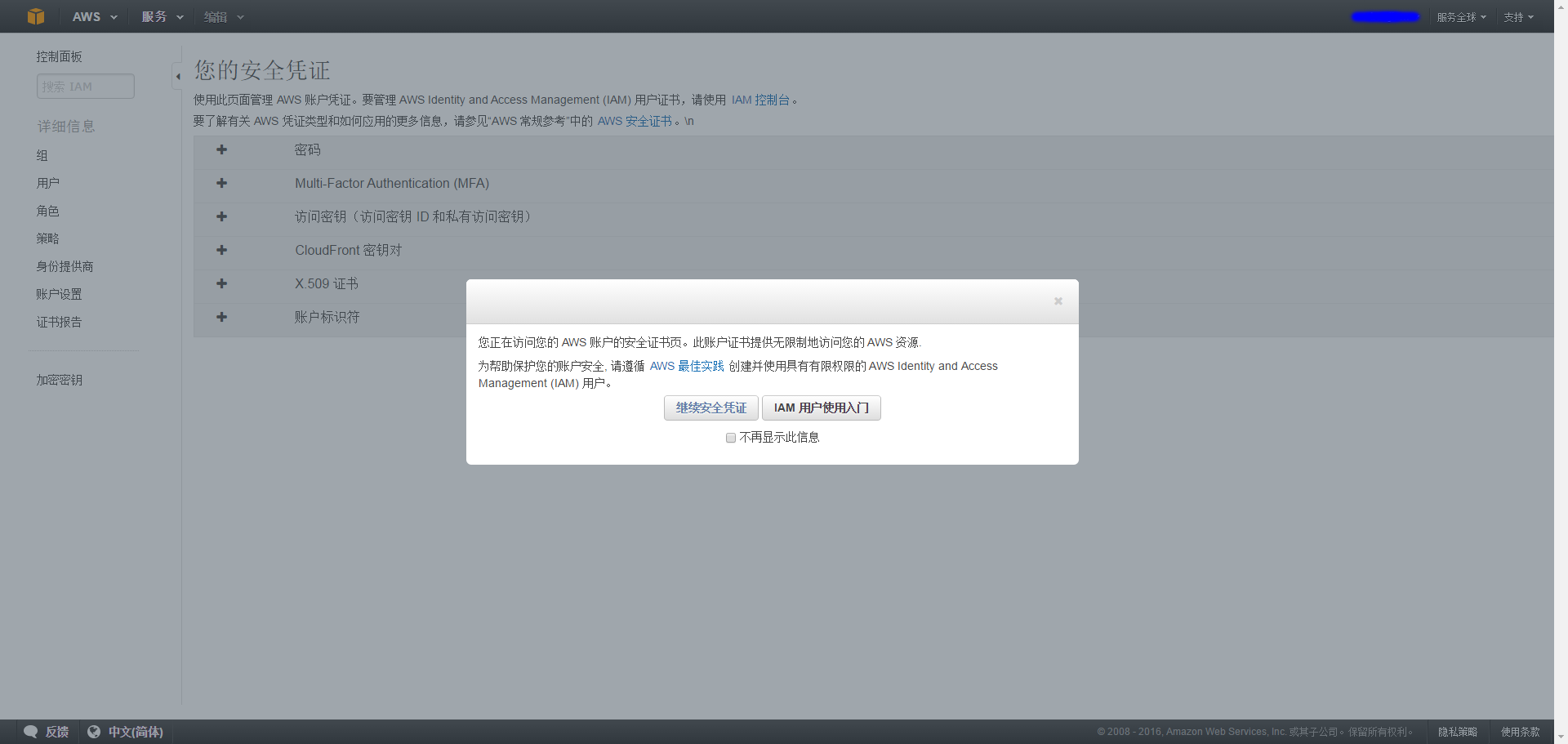Open the AWS 安全证书 link
Screen dimensions: 1568x744
(x=635, y=121)
